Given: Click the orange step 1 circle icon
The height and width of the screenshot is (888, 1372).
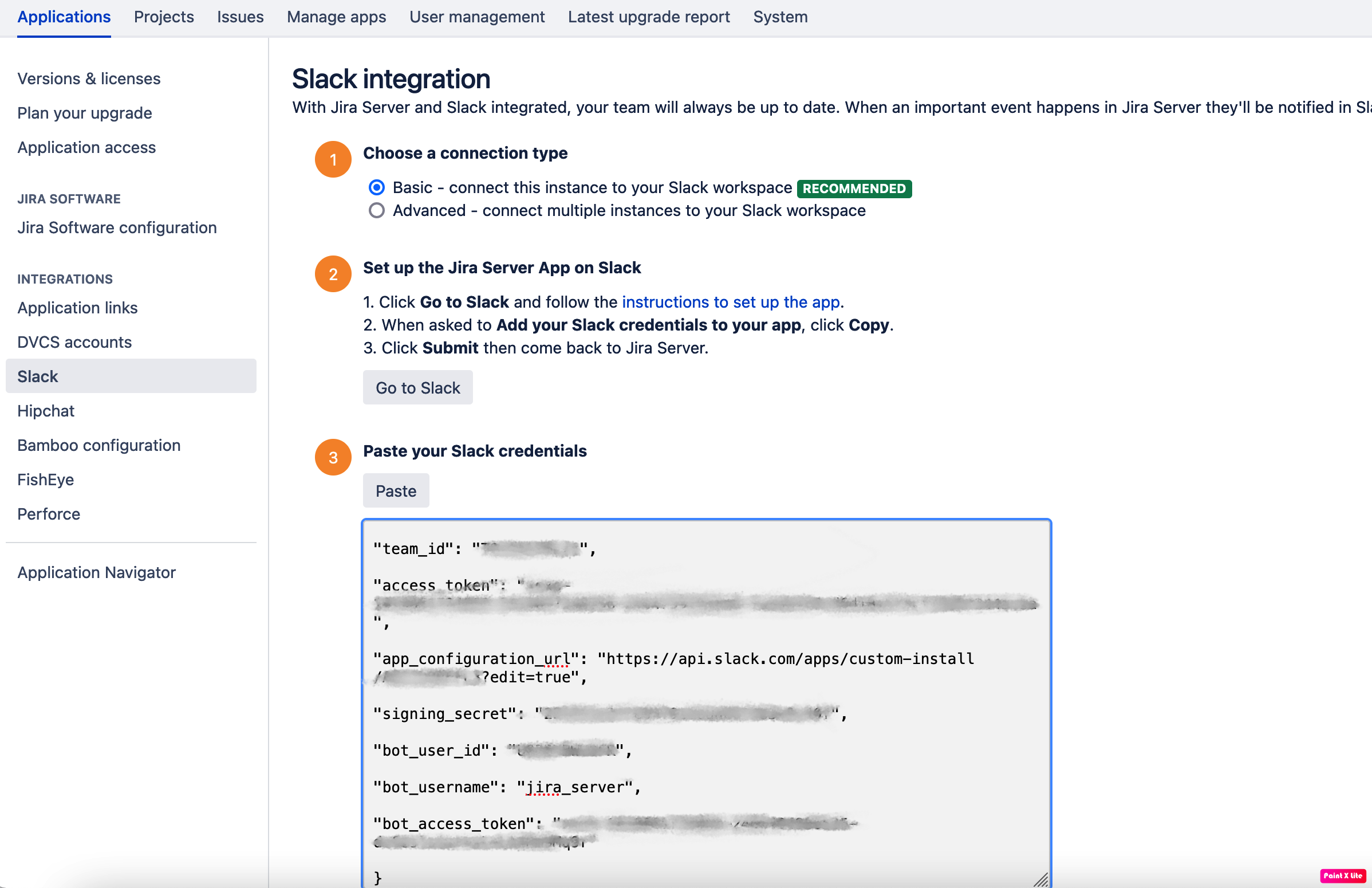Looking at the screenshot, I should click(333, 159).
